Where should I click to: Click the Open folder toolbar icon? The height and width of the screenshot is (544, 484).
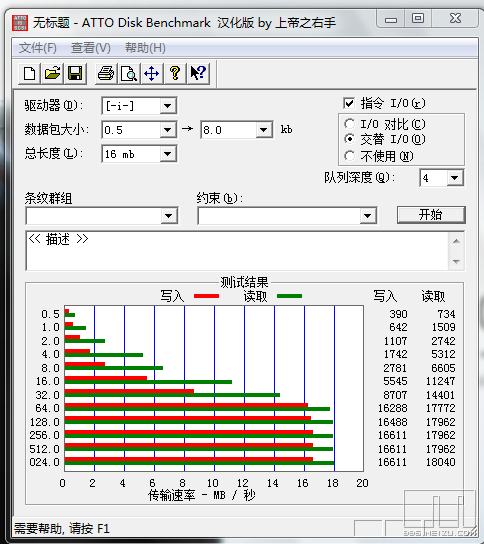tap(52, 74)
